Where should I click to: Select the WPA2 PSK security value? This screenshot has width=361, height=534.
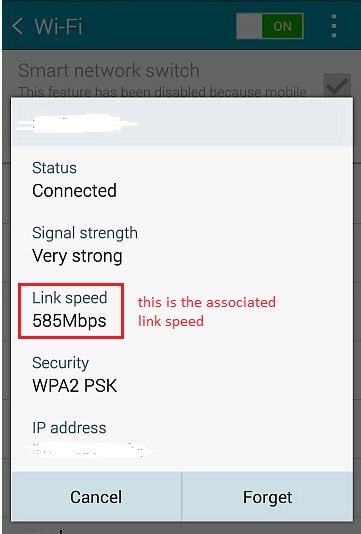coord(75,386)
